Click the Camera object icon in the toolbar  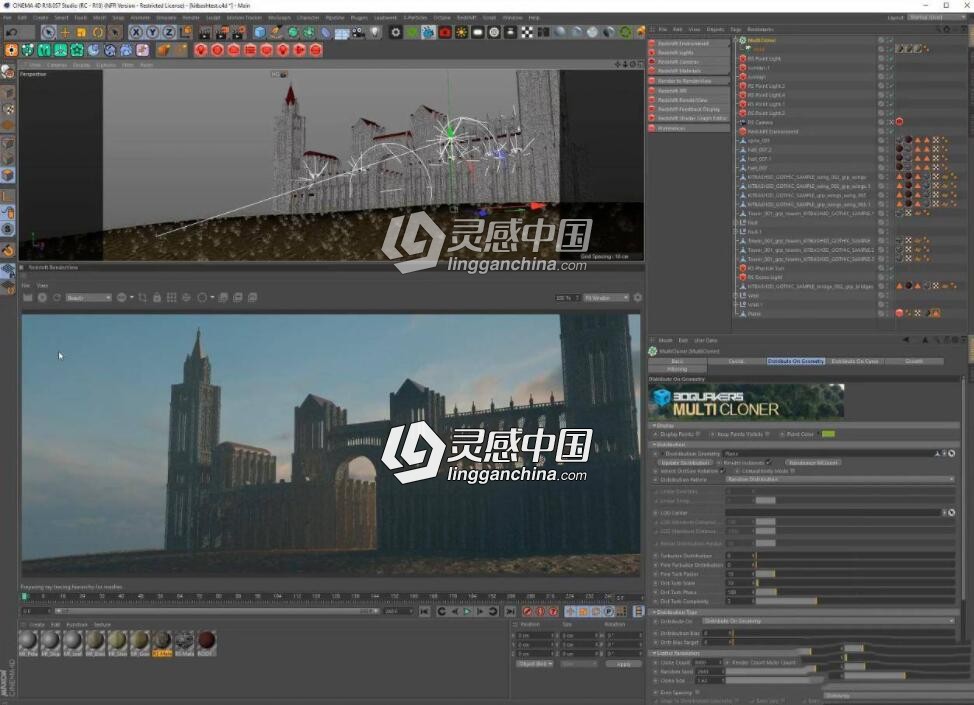coord(358,32)
